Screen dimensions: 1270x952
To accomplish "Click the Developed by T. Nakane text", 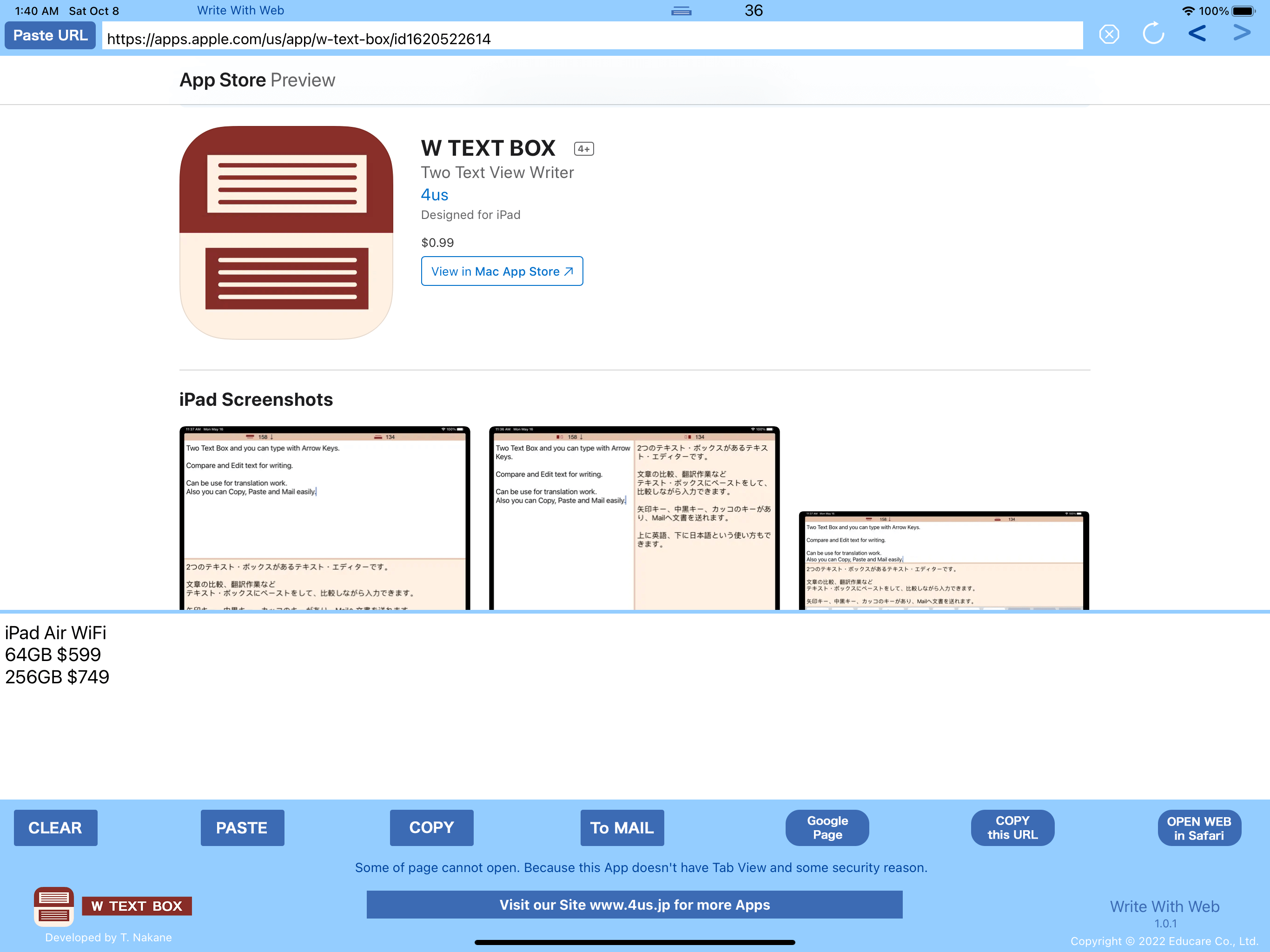I will tap(108, 937).
